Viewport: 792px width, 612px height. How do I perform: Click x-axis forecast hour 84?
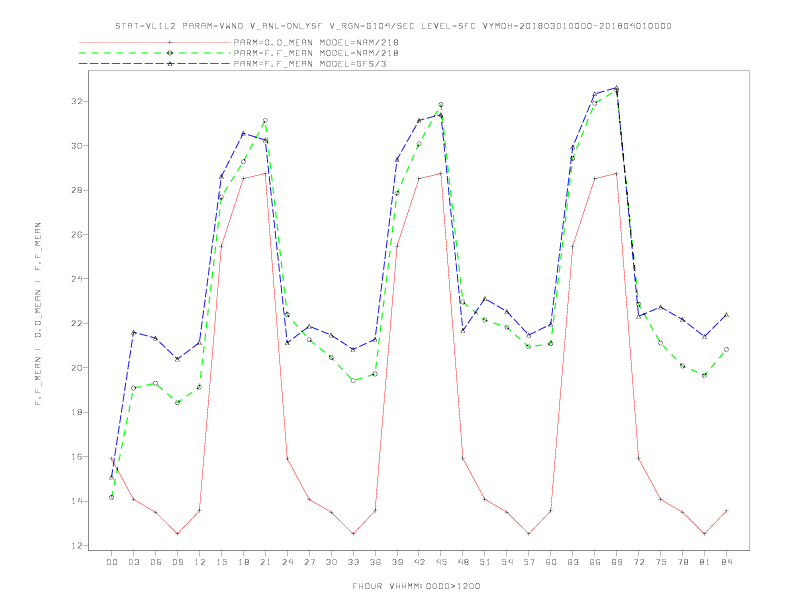[727, 562]
